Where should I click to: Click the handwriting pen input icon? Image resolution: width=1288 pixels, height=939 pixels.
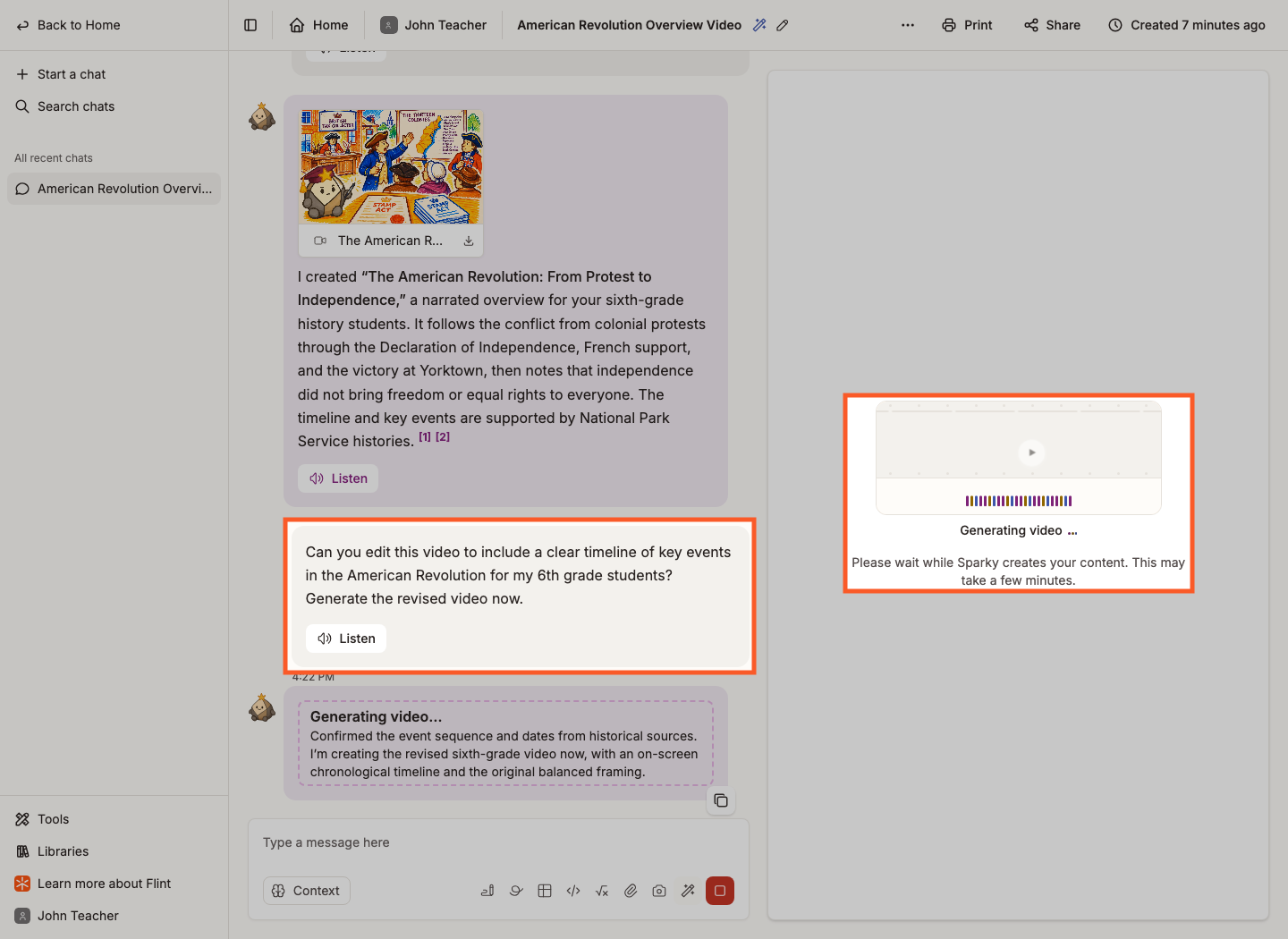[x=487, y=891]
